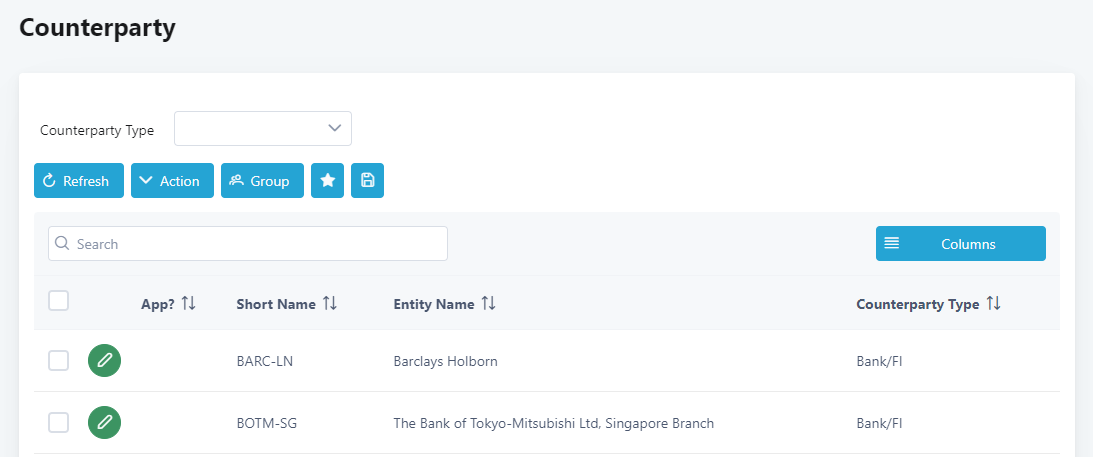Expand the Action dropdown menu
Image resolution: width=1093 pixels, height=457 pixels.
[172, 181]
